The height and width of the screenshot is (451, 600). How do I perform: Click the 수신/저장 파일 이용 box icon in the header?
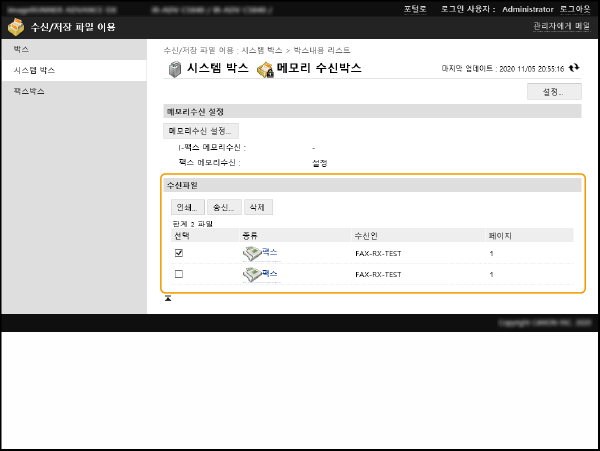coord(15,27)
